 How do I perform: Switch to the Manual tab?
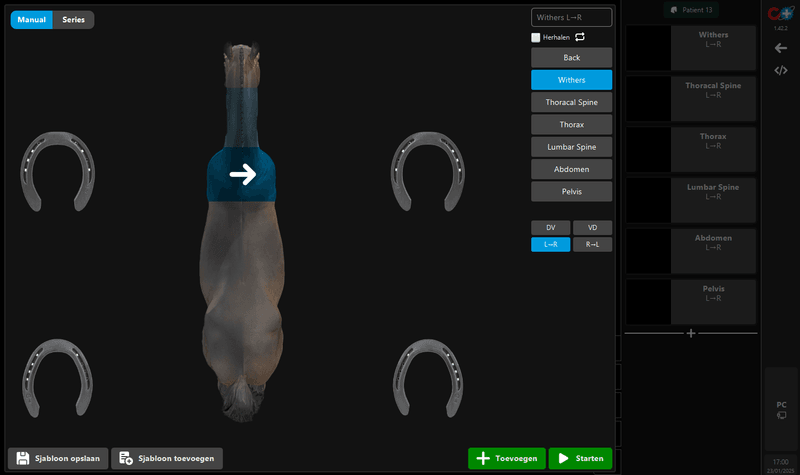31,19
